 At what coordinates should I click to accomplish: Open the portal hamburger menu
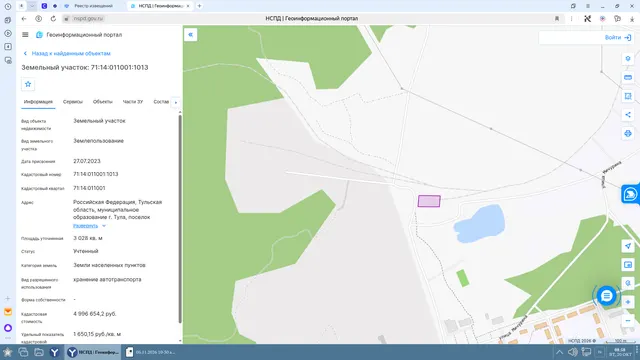click(x=25, y=35)
